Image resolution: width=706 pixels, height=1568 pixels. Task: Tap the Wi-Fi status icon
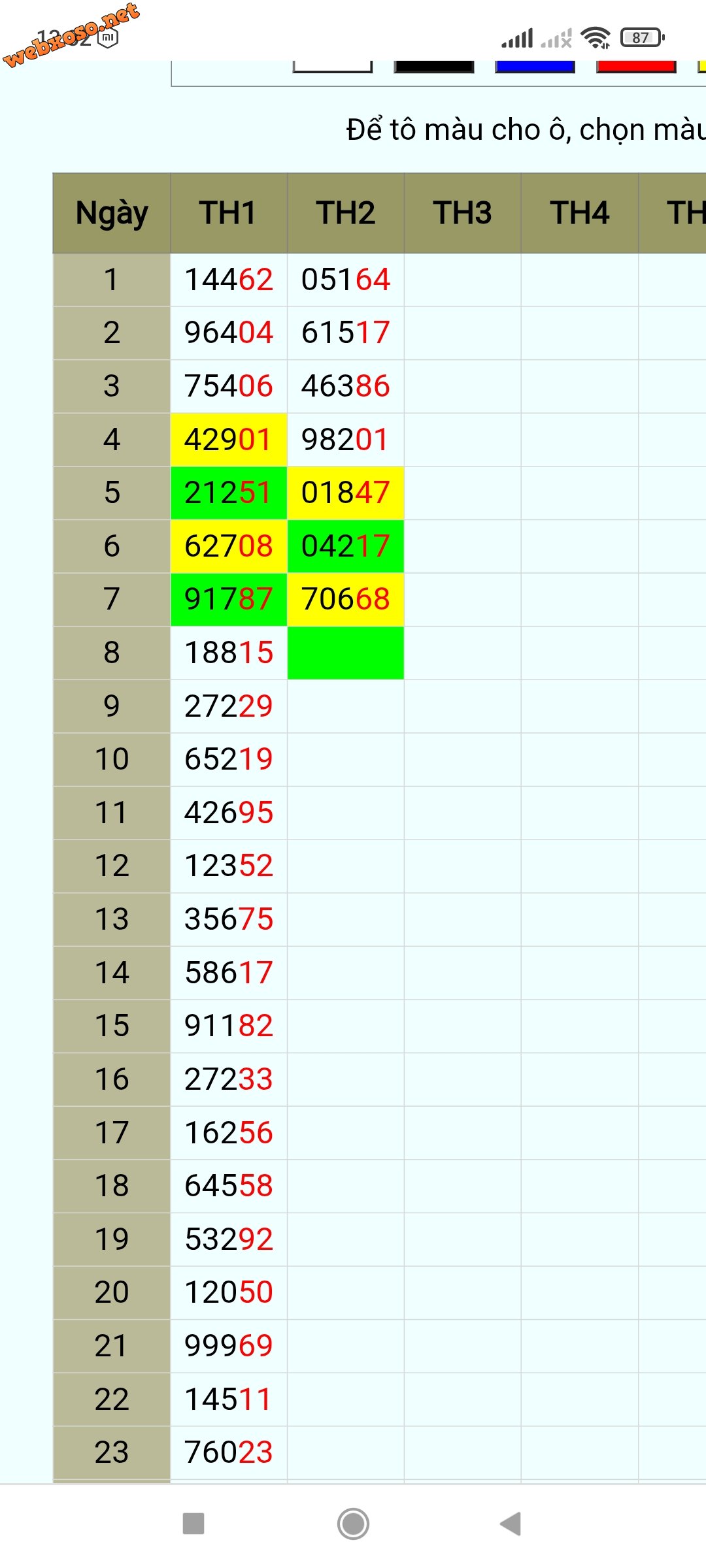(596, 38)
